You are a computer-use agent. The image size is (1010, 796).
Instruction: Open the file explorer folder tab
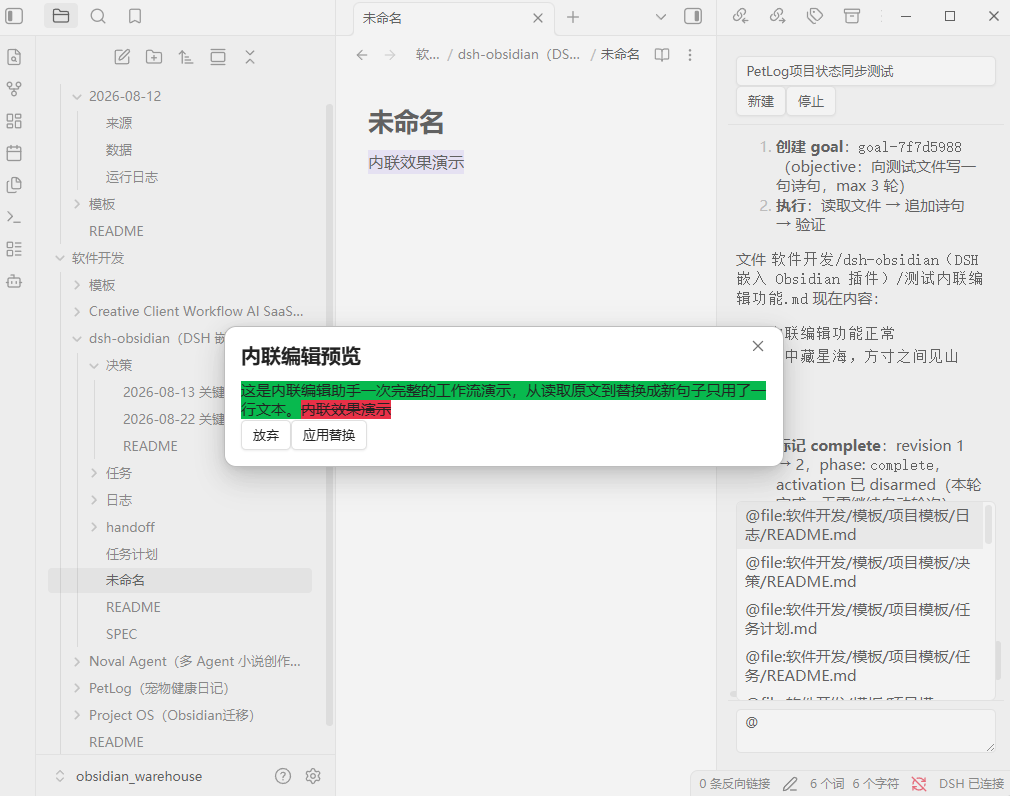click(61, 16)
